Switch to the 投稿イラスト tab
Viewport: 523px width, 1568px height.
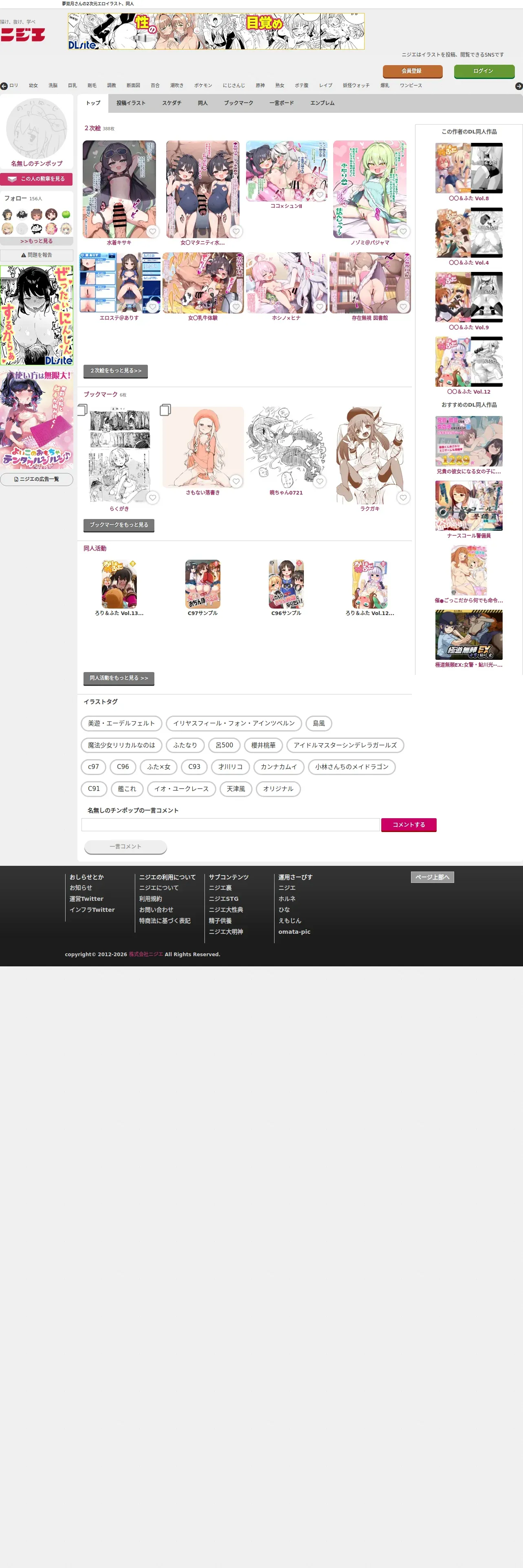[131, 103]
